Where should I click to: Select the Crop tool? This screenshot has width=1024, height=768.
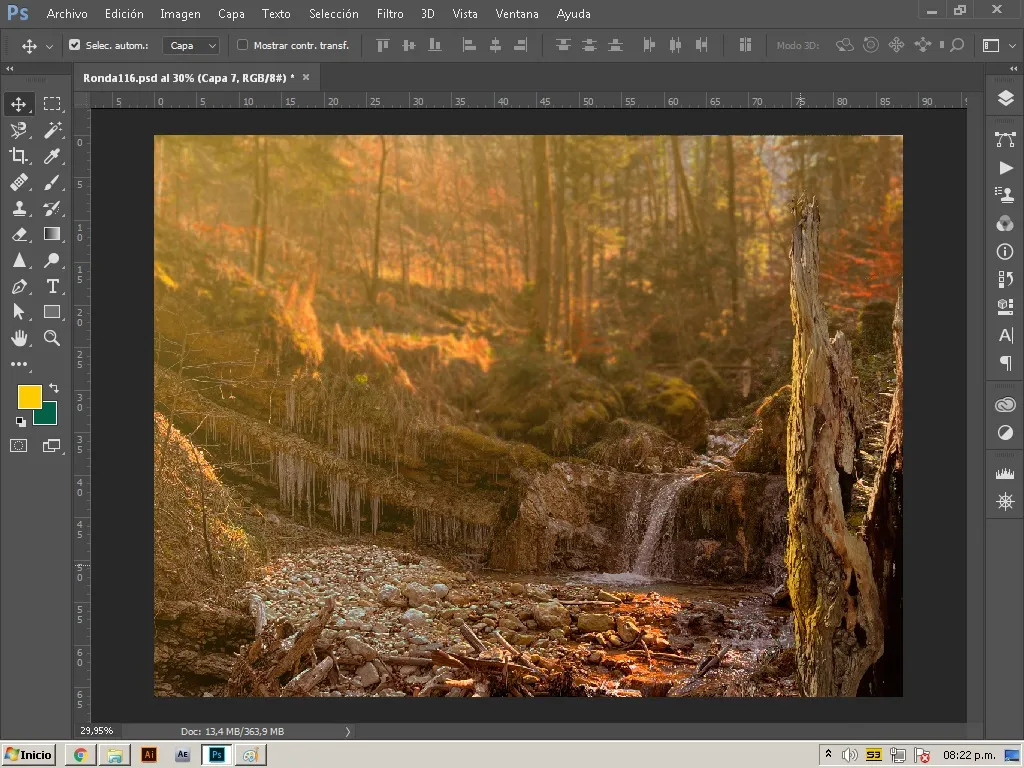pyautogui.click(x=19, y=155)
